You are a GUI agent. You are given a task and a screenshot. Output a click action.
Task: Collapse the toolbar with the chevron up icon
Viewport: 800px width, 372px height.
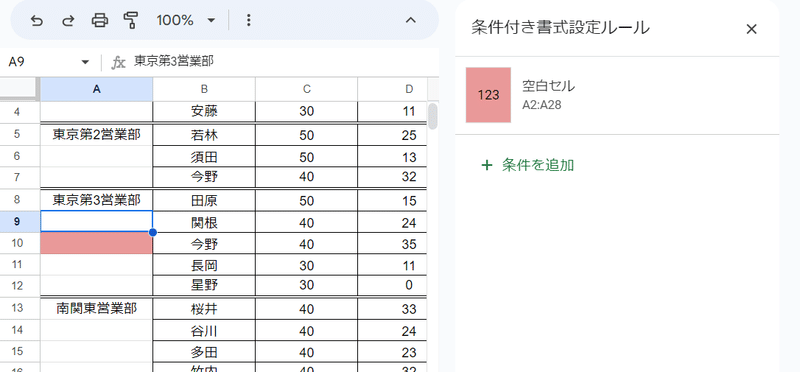tap(411, 20)
